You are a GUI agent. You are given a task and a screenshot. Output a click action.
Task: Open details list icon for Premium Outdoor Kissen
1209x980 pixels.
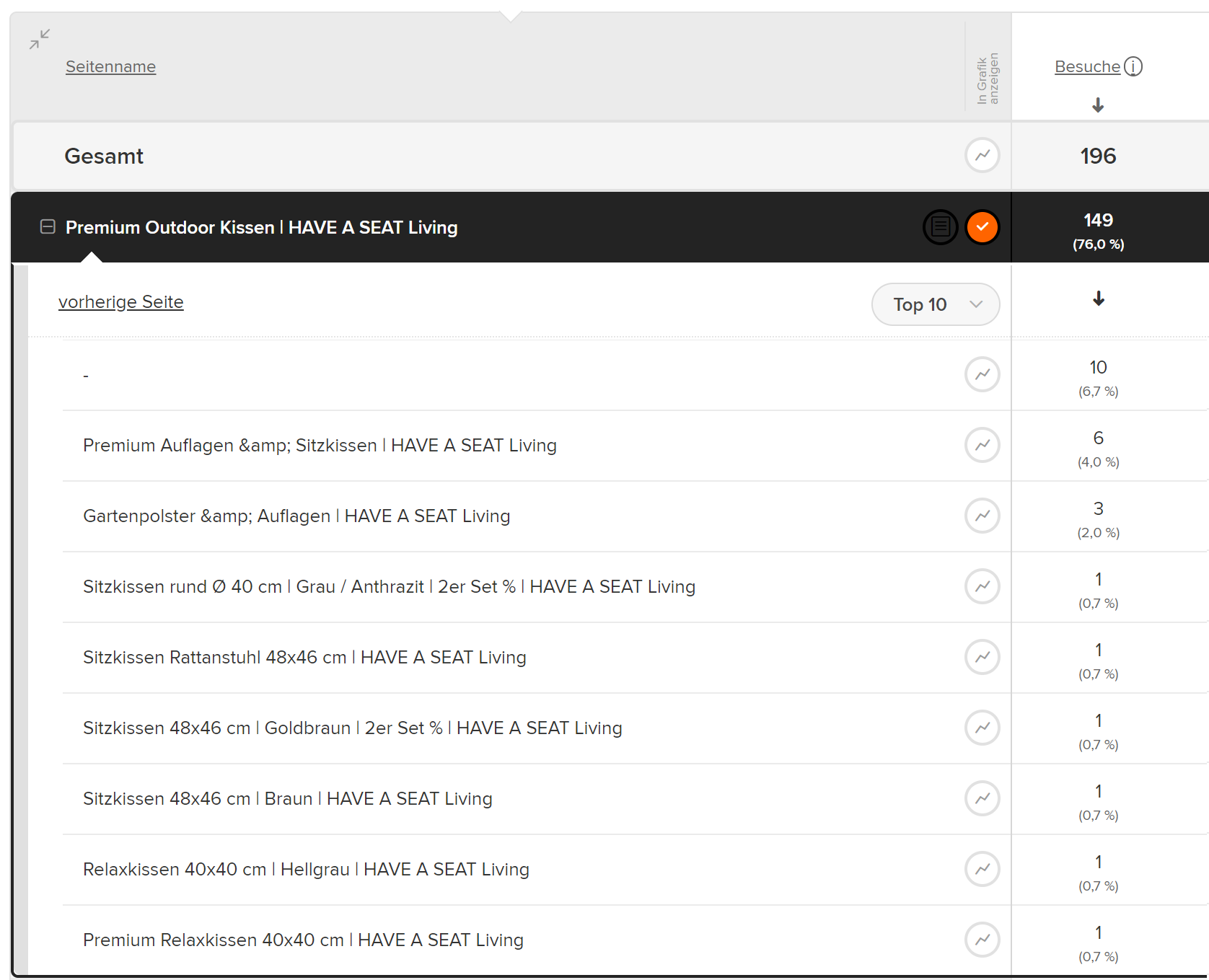[x=941, y=227]
